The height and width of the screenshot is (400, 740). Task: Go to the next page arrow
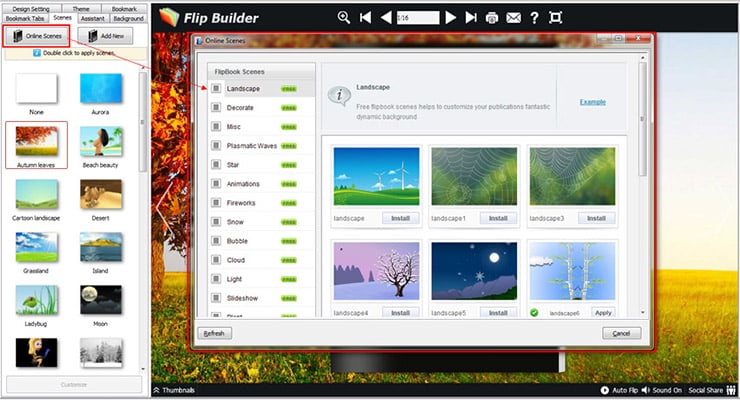point(451,17)
